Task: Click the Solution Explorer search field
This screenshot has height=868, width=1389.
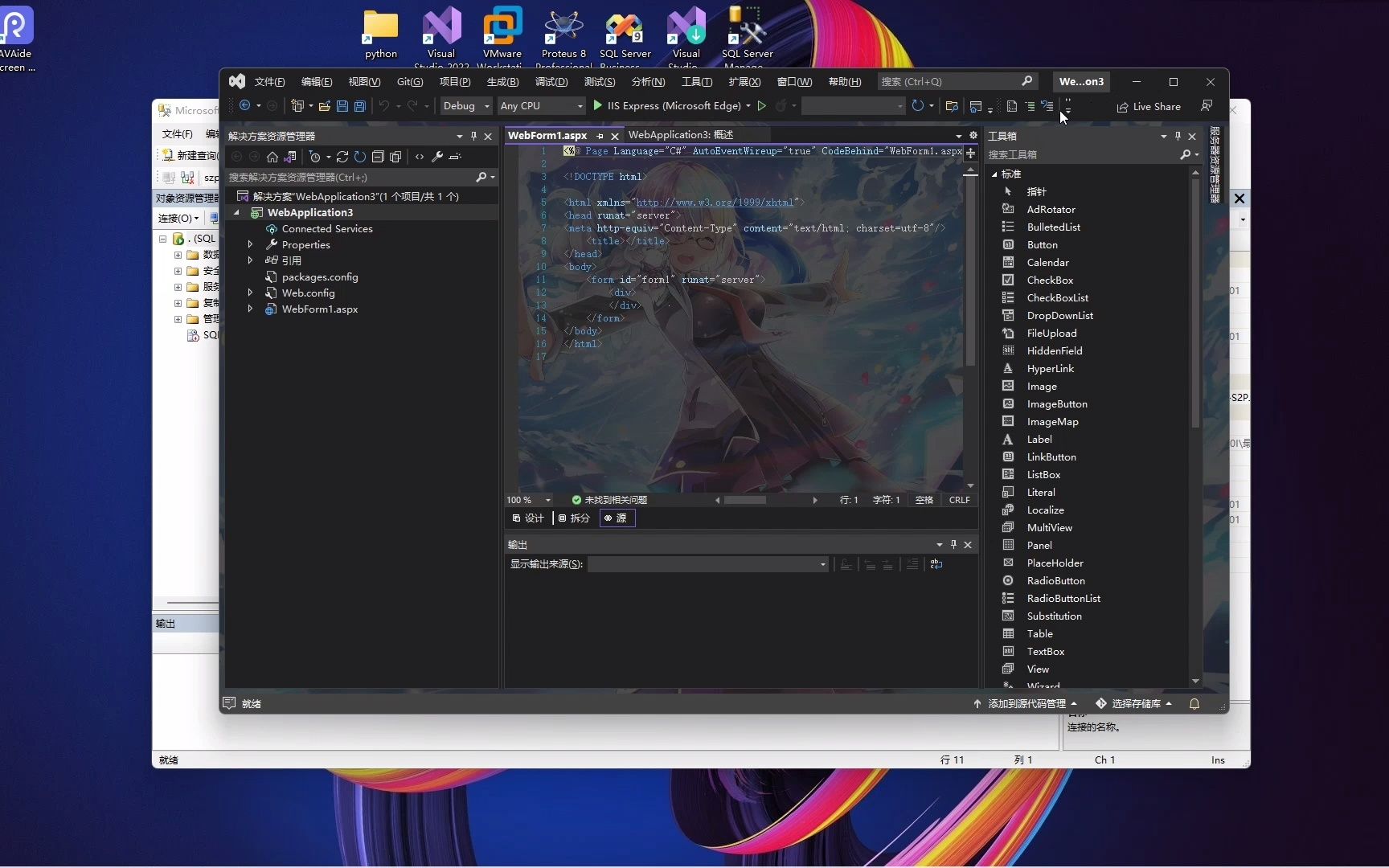Action: pyautogui.click(x=362, y=177)
